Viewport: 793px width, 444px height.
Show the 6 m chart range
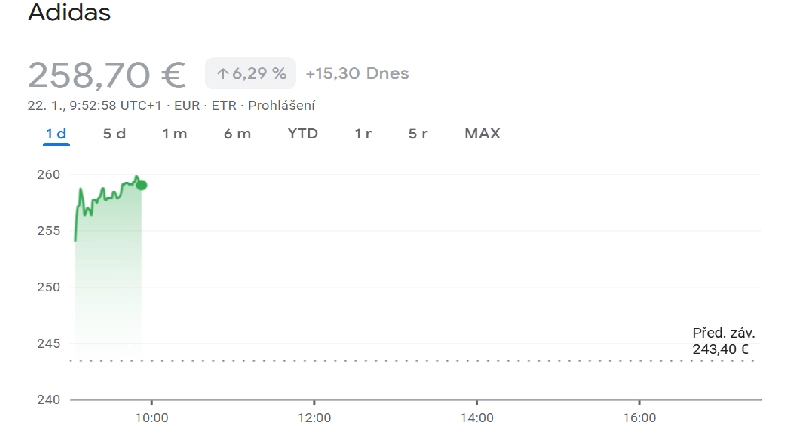[237, 134]
